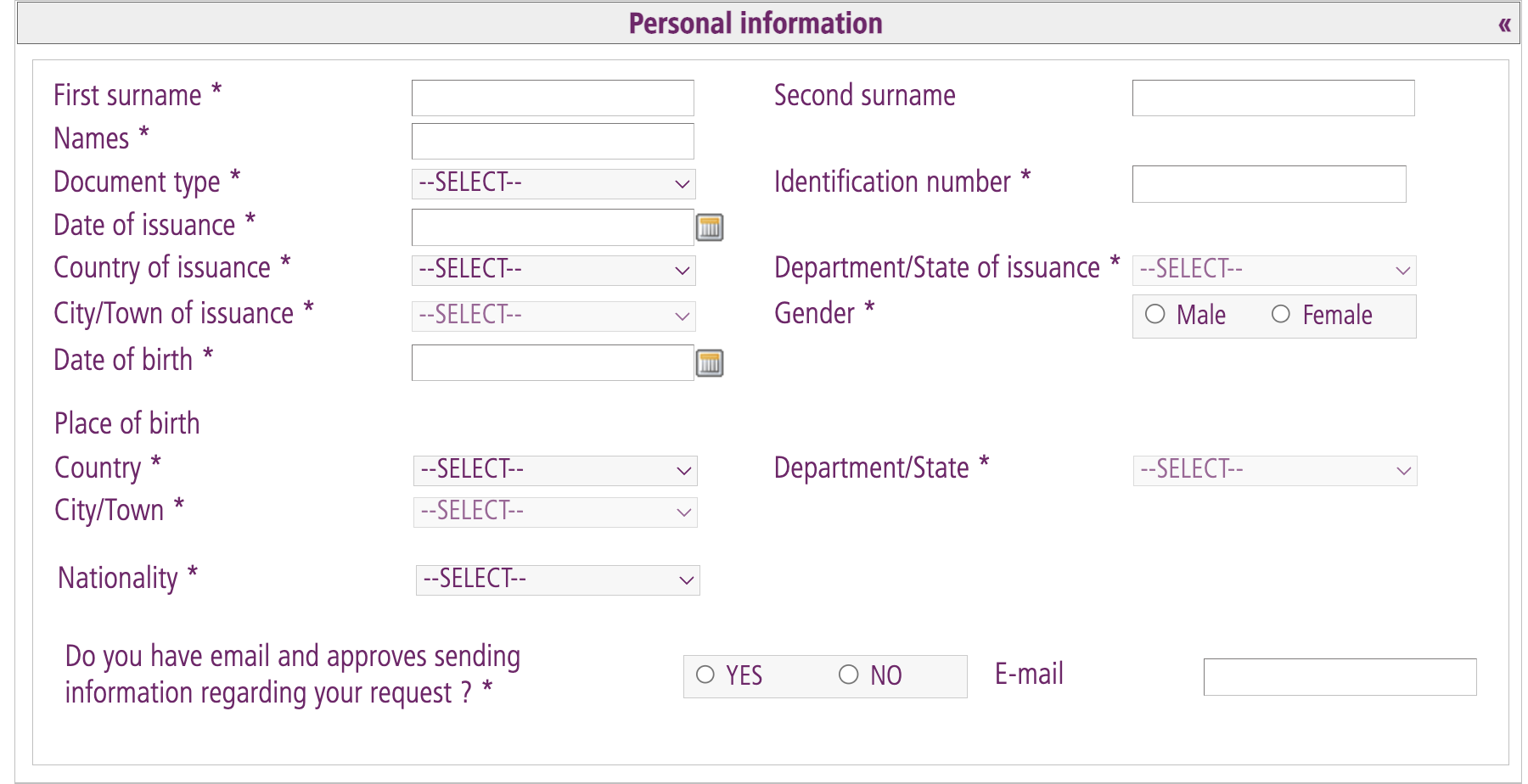Focus the Second surname input box
The width and height of the screenshot is (1528, 784).
click(x=1272, y=98)
